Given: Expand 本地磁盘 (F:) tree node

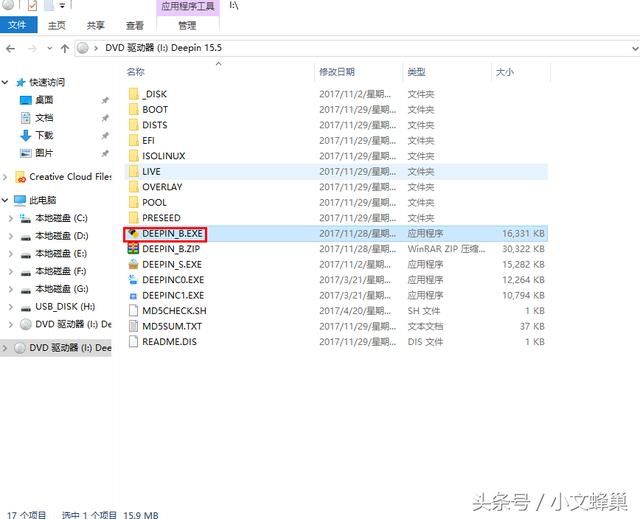Looking at the screenshot, I should pos(11,271).
